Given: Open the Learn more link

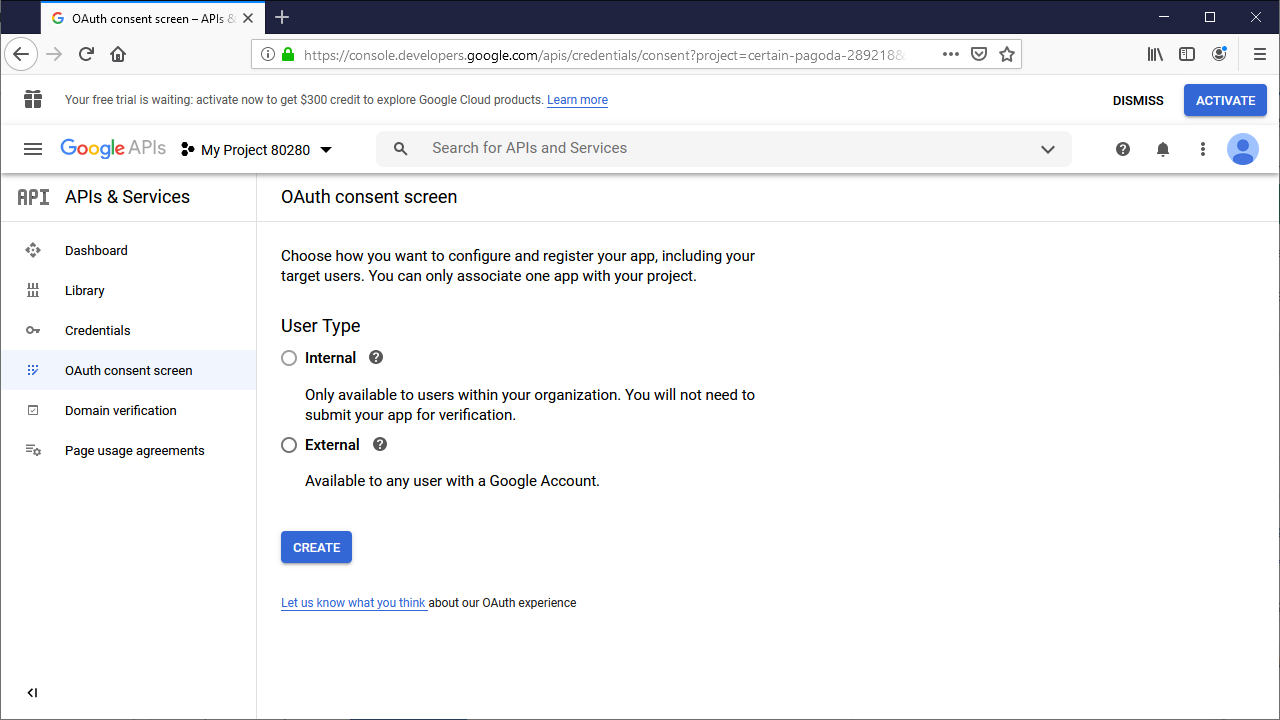Looking at the screenshot, I should (577, 99).
